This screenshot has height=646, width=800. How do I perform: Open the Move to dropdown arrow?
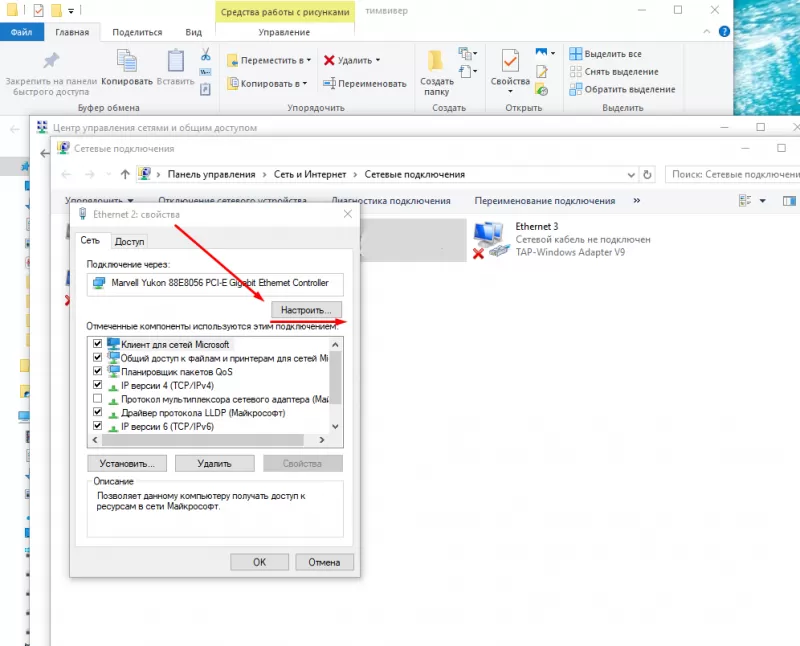tap(309, 60)
